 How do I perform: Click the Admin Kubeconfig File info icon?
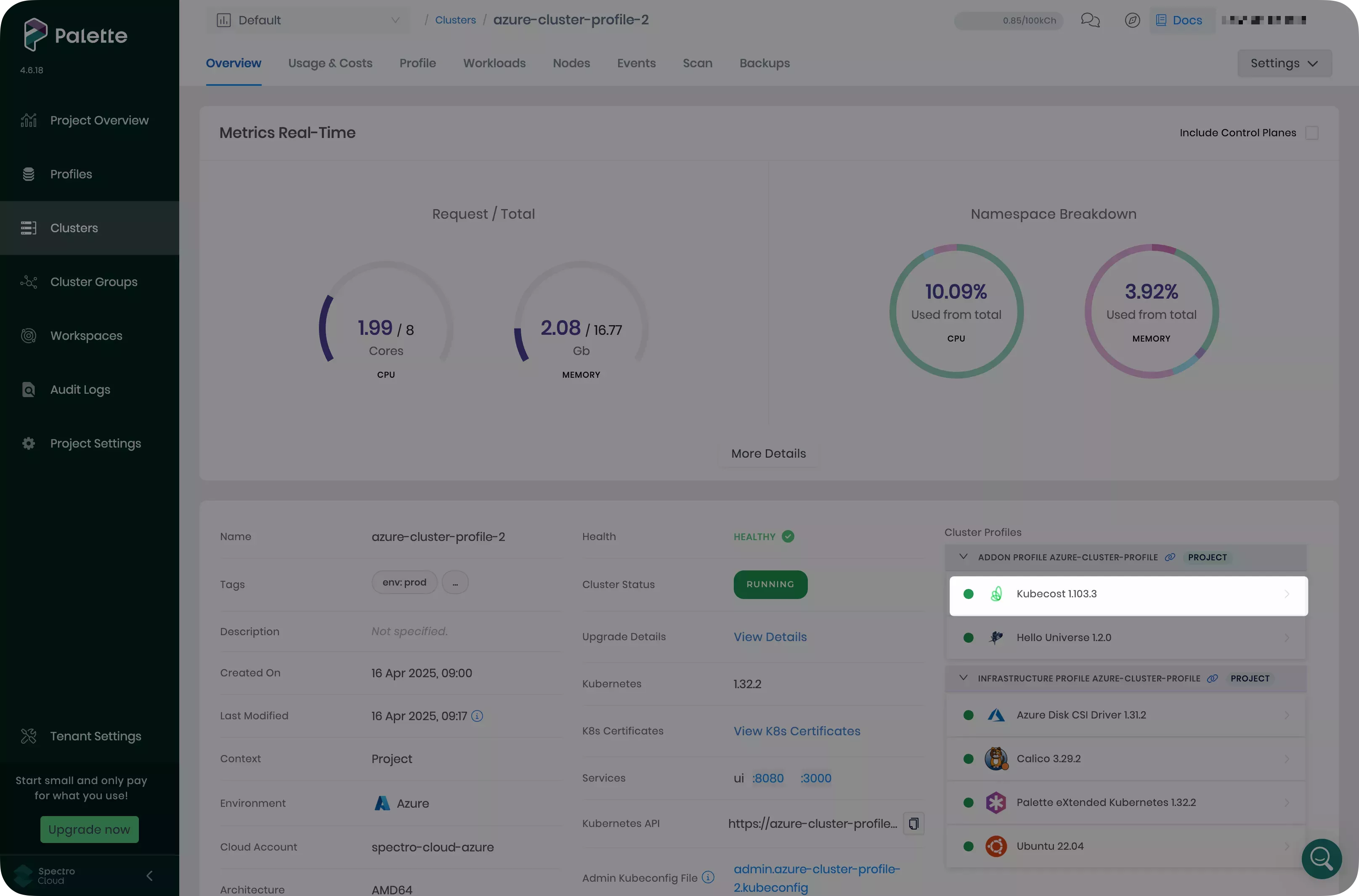point(709,877)
